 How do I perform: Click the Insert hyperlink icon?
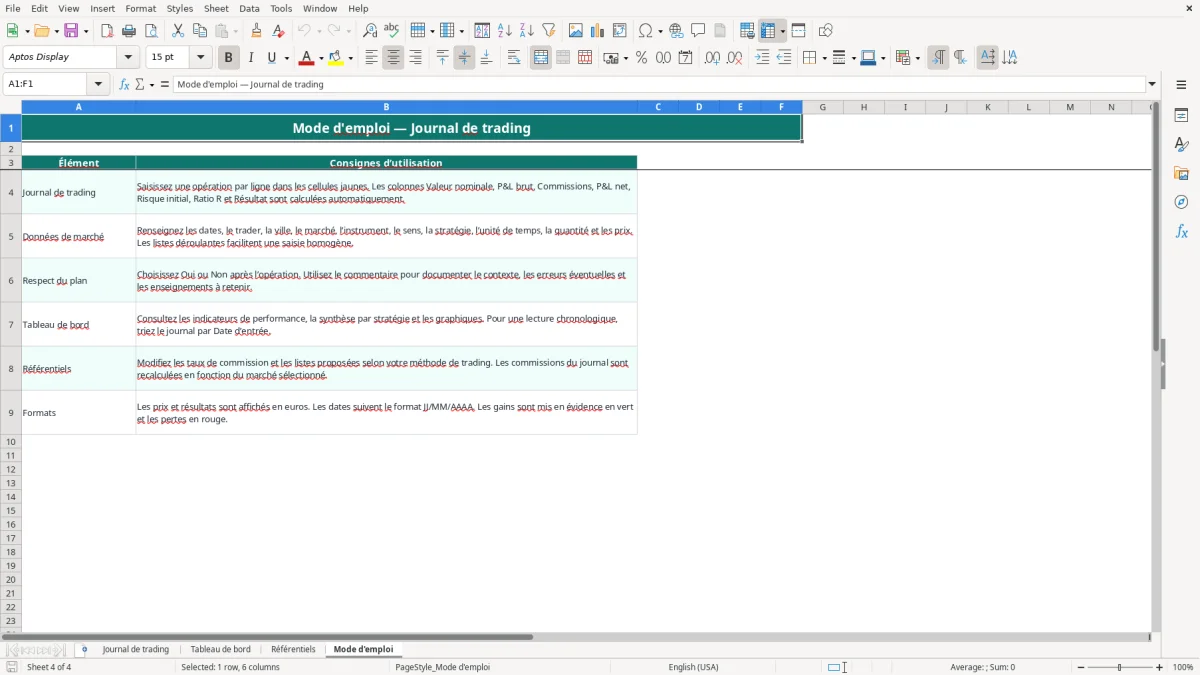[676, 31]
